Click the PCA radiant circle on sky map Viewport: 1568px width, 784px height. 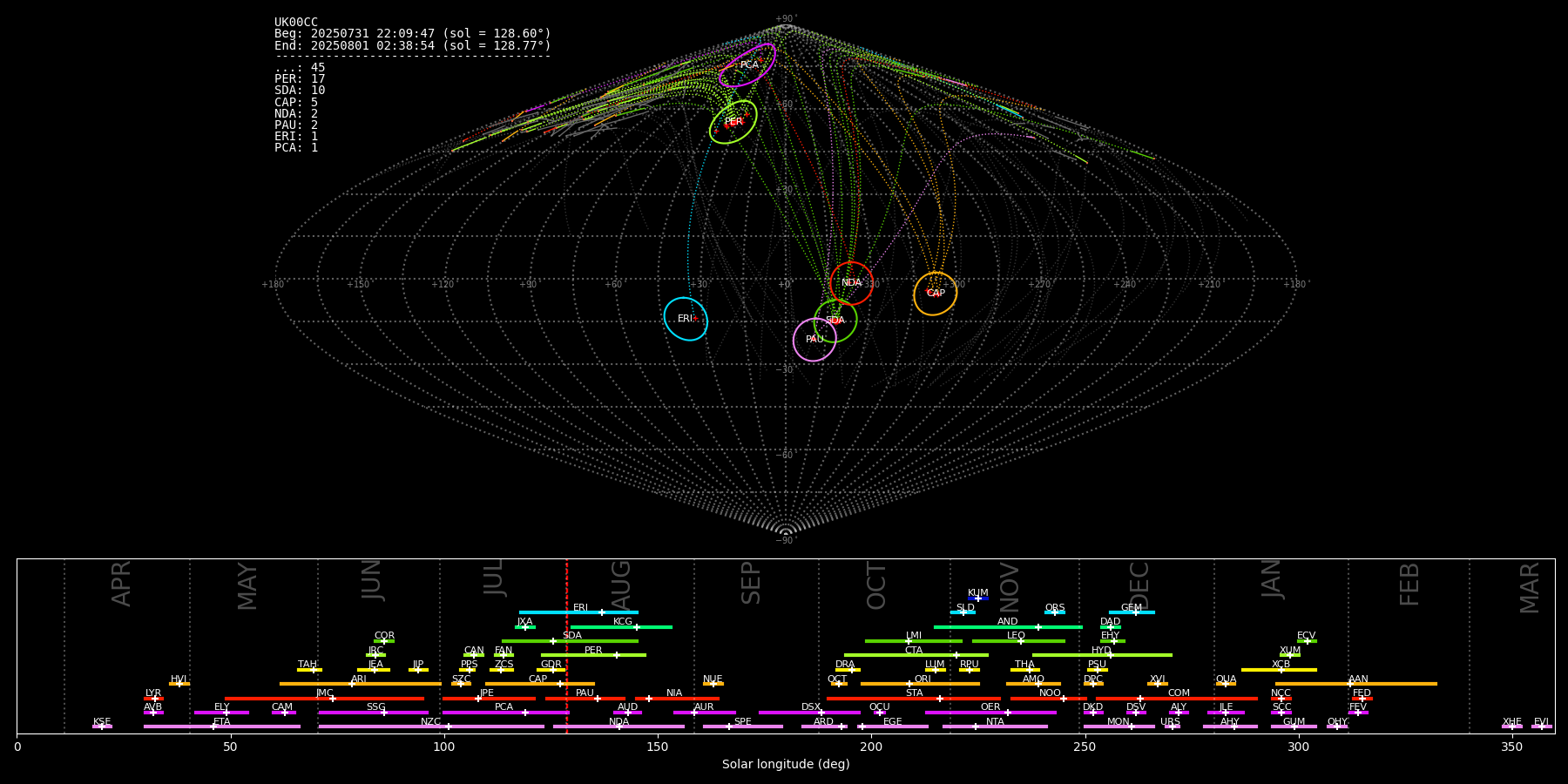click(747, 65)
